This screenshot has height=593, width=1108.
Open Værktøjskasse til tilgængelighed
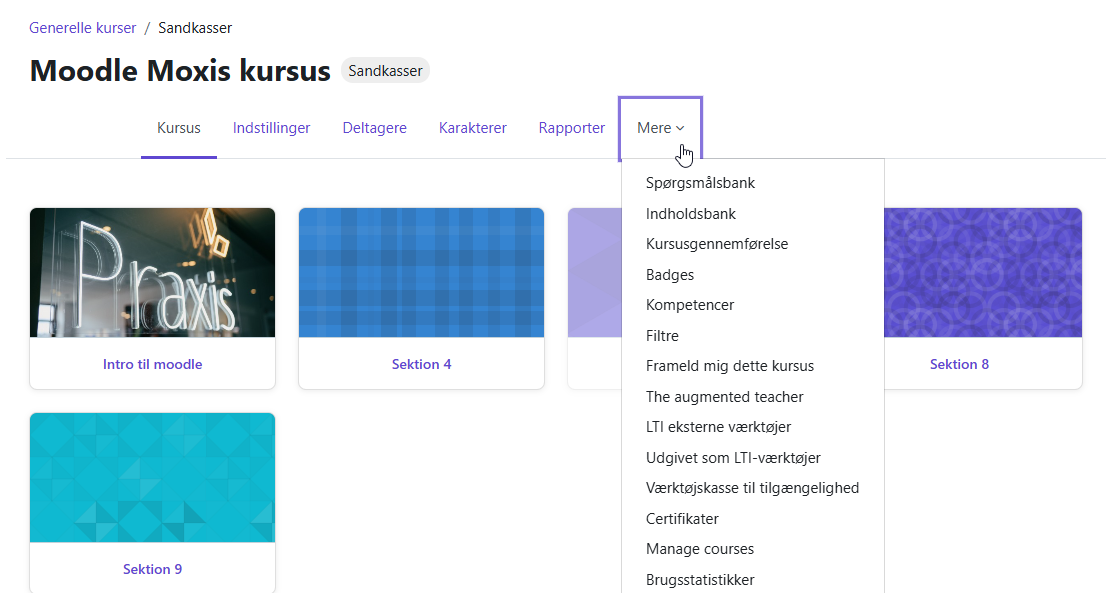coord(752,487)
